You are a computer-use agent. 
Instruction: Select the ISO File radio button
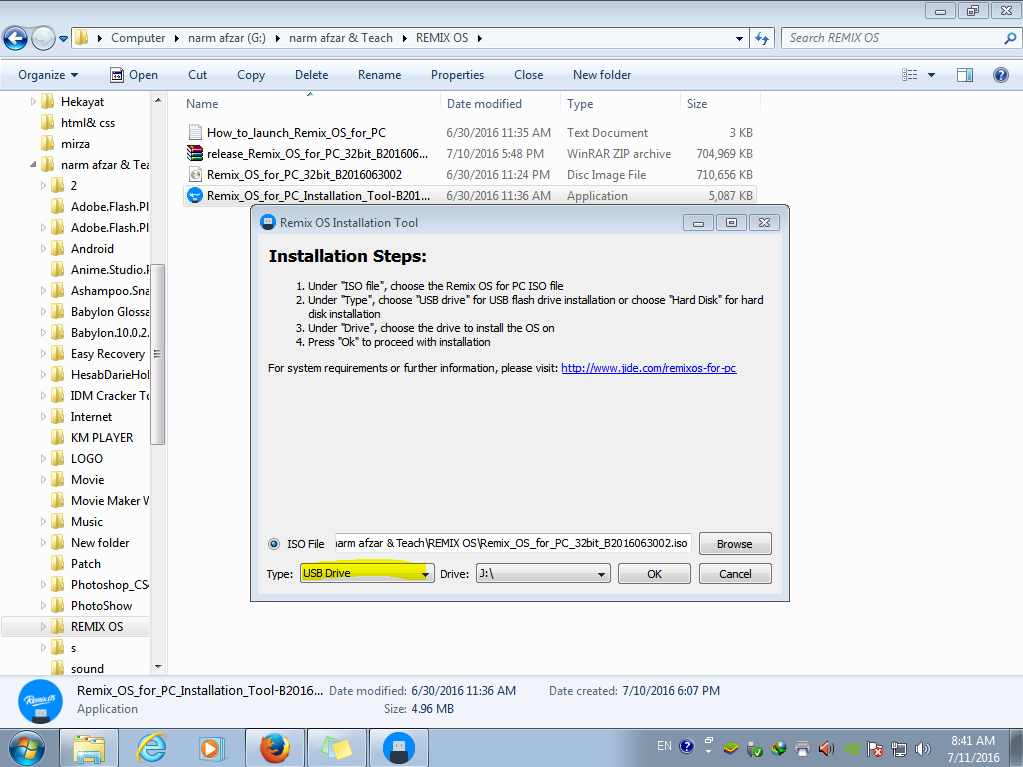coord(274,544)
